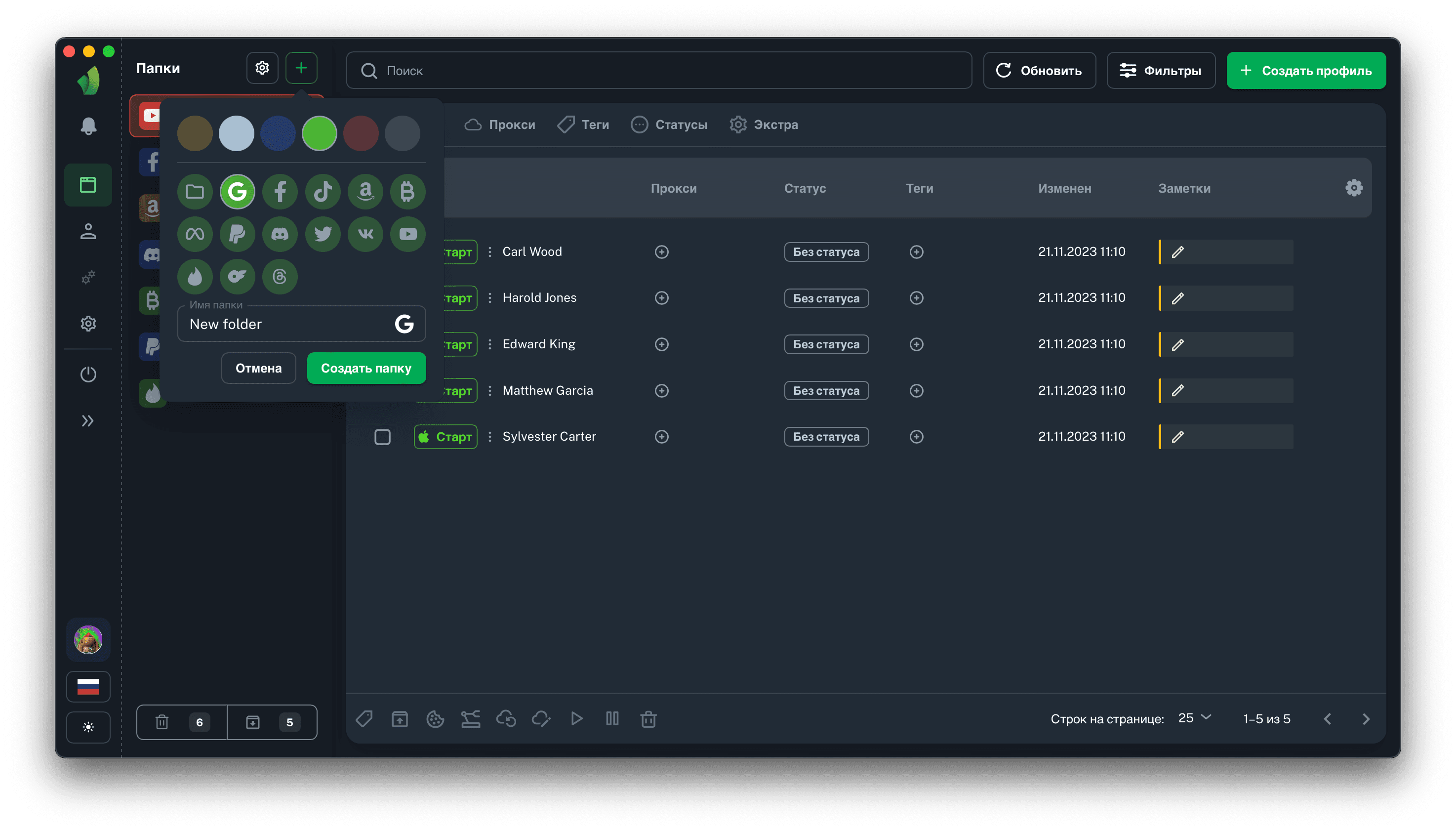
Task: Choose the Threads folder icon
Action: 280,277
